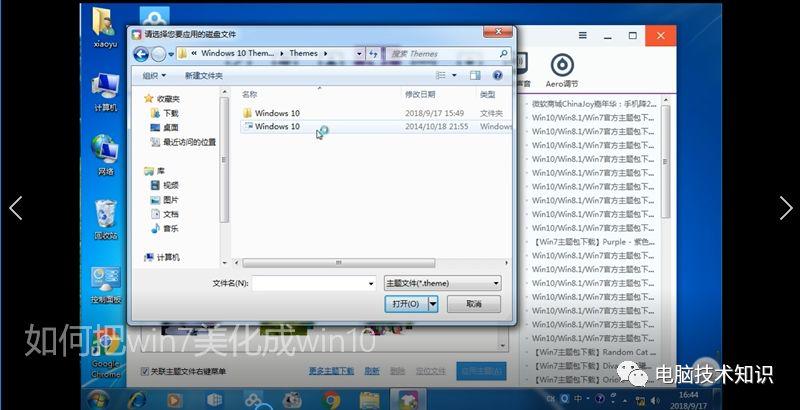Launch Internet Explorer from the taskbar
Image resolution: width=800 pixels, height=410 pixels.
(138, 400)
